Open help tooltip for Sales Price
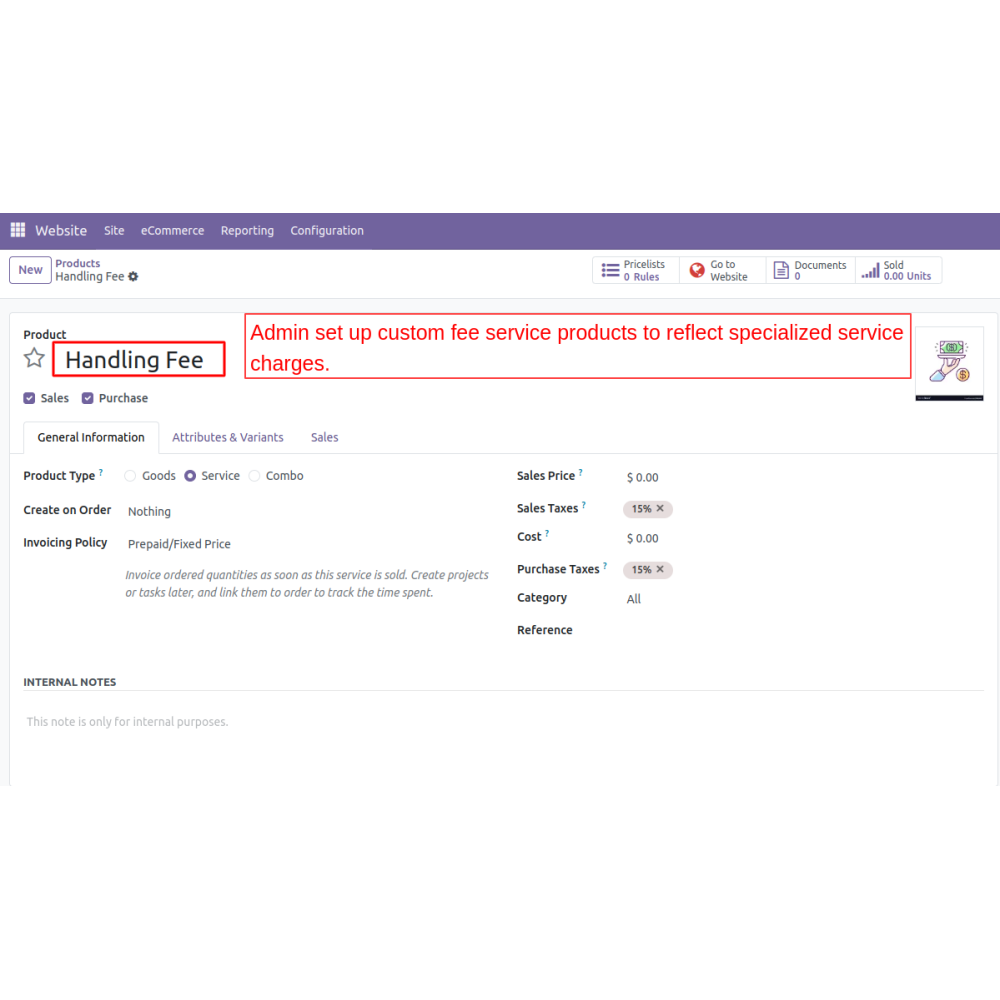Image resolution: width=1000 pixels, height=1000 pixels. tap(580, 473)
